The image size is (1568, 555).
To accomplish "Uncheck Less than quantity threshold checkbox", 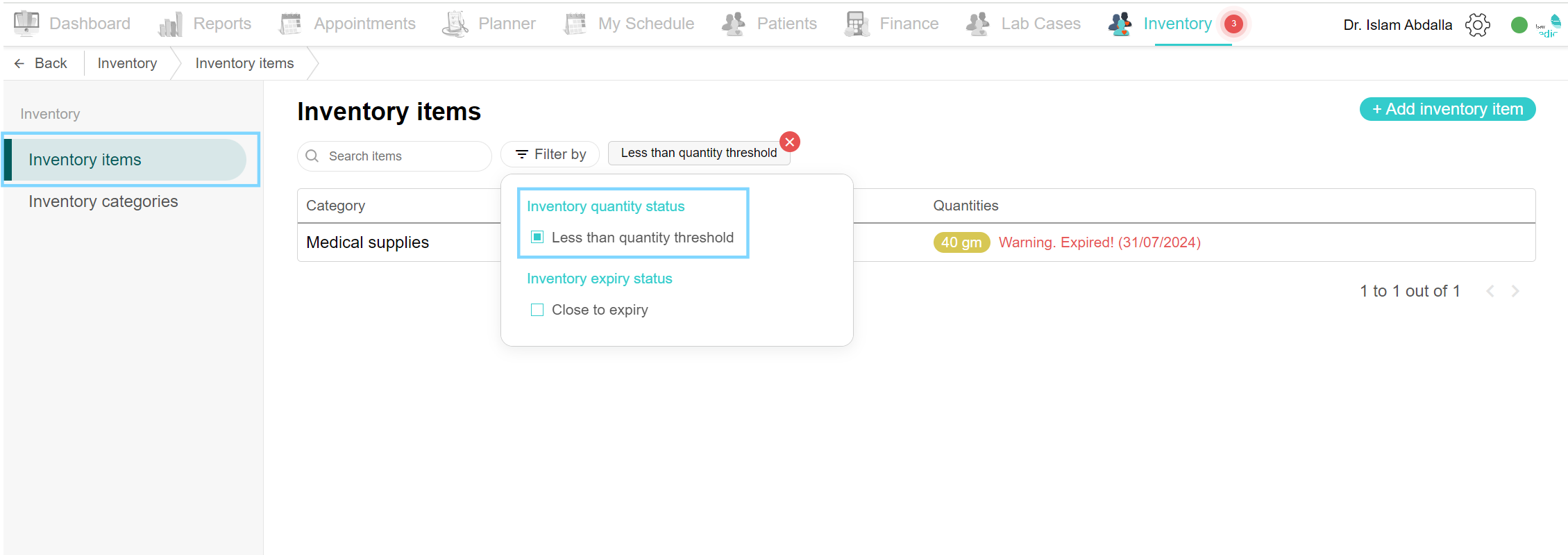I will pos(537,238).
